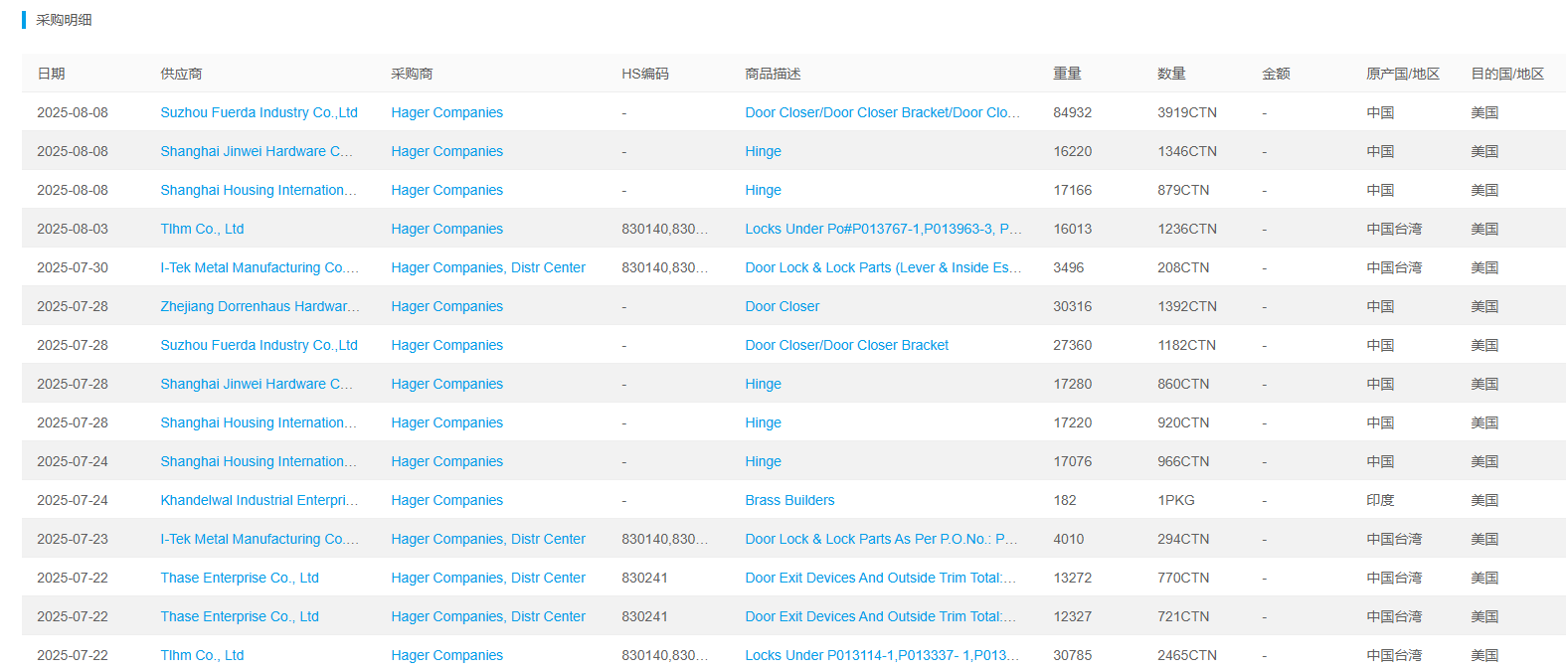The height and width of the screenshot is (671, 1568).
Task: Open Shanghai Housing Internation supplier on 2025-07-24 row
Action: 259,461
